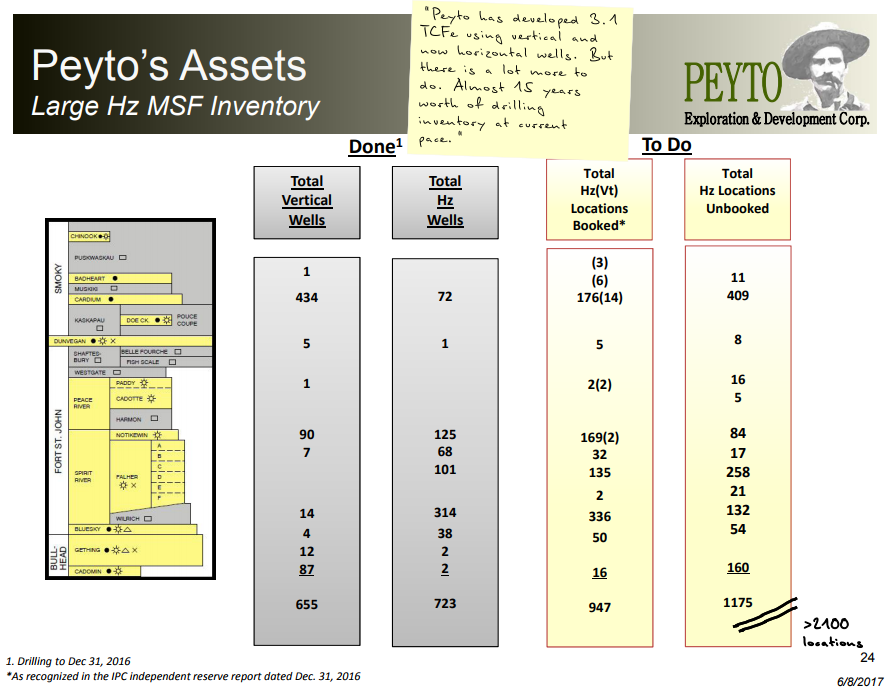Select the unbooked value 258

click(x=738, y=472)
